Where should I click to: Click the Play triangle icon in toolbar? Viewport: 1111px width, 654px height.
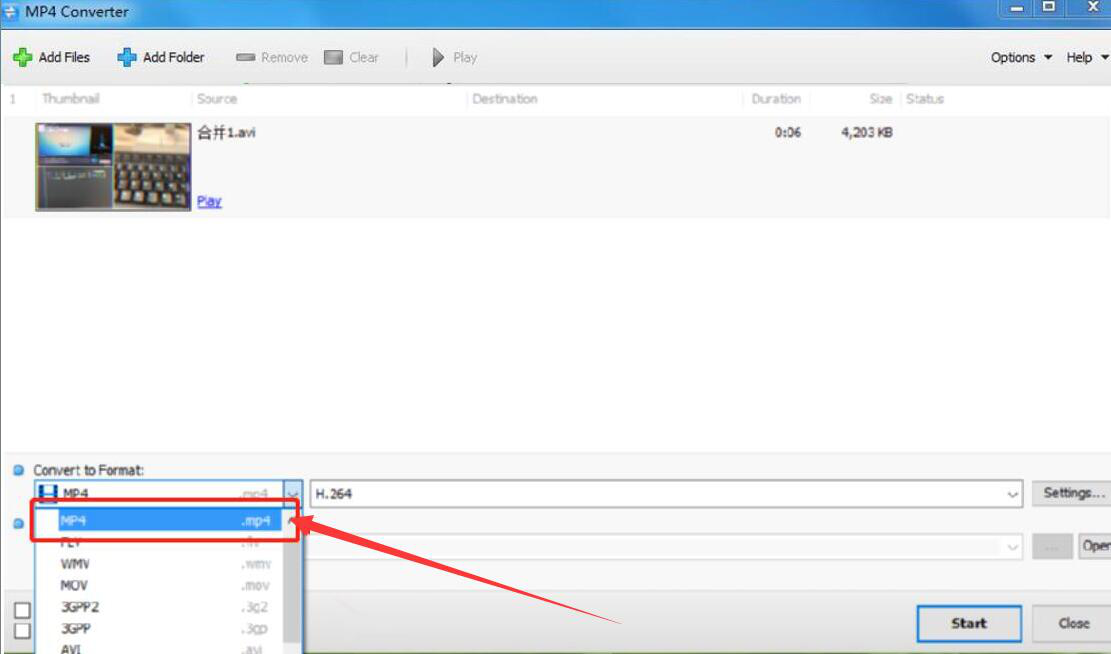438,57
